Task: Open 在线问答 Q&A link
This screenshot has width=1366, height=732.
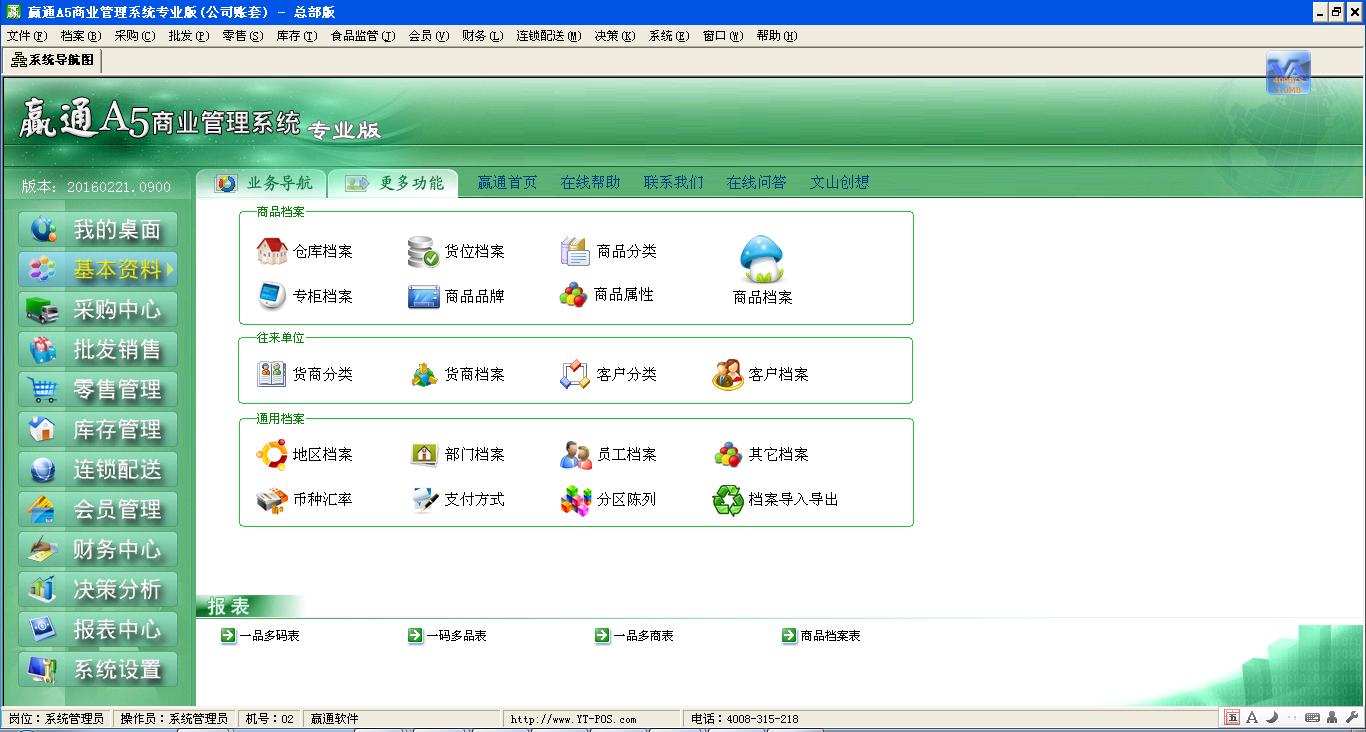Action: point(756,183)
